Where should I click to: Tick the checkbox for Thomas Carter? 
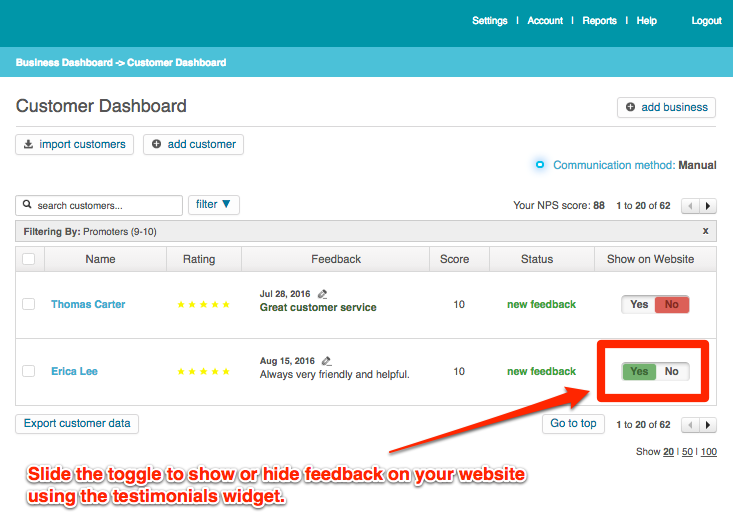[x=29, y=304]
